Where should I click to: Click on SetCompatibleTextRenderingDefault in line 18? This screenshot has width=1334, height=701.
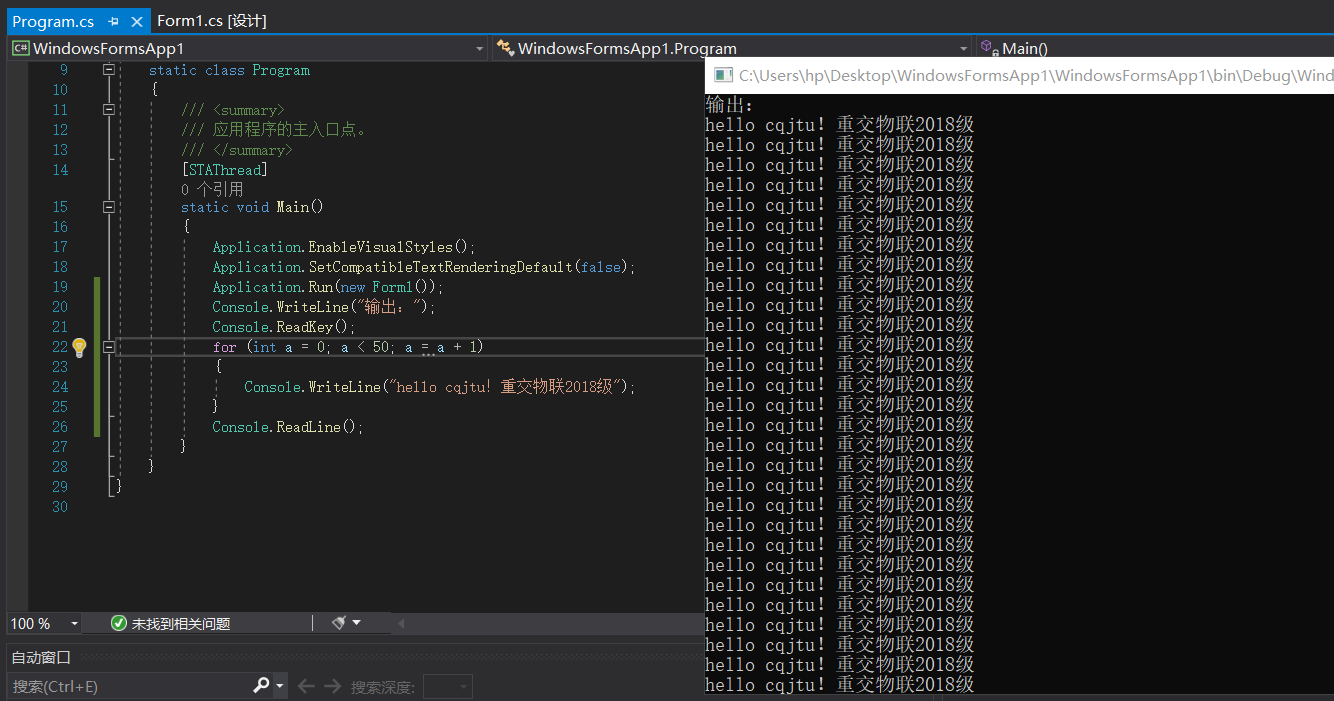[440, 267]
